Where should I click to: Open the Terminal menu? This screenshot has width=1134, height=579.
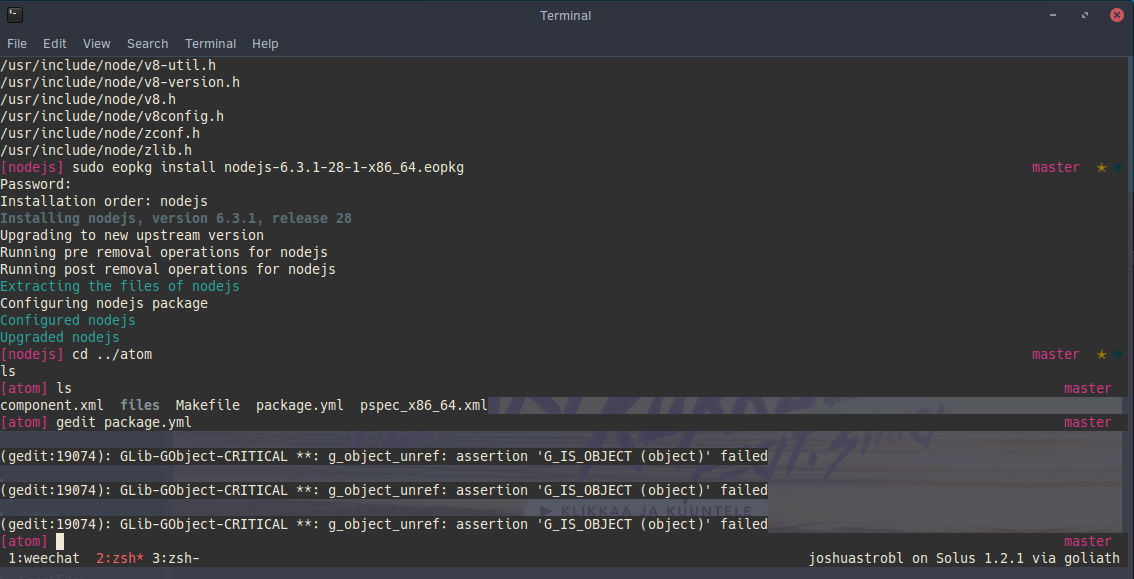click(210, 43)
